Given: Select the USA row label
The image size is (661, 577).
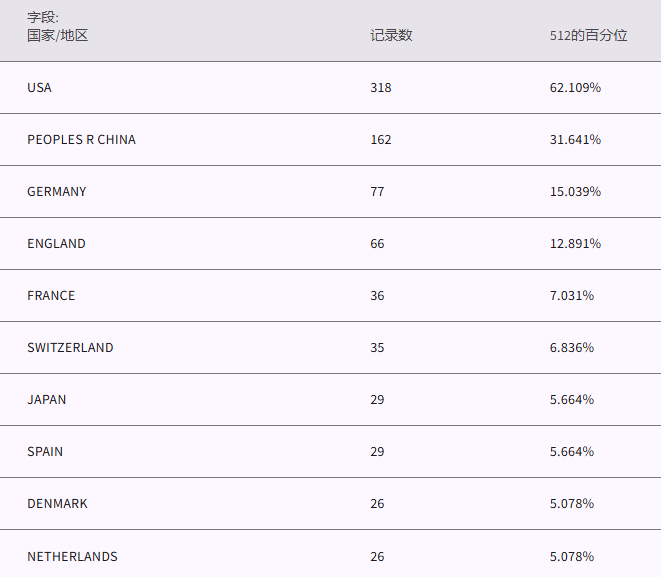Looking at the screenshot, I should (39, 88).
